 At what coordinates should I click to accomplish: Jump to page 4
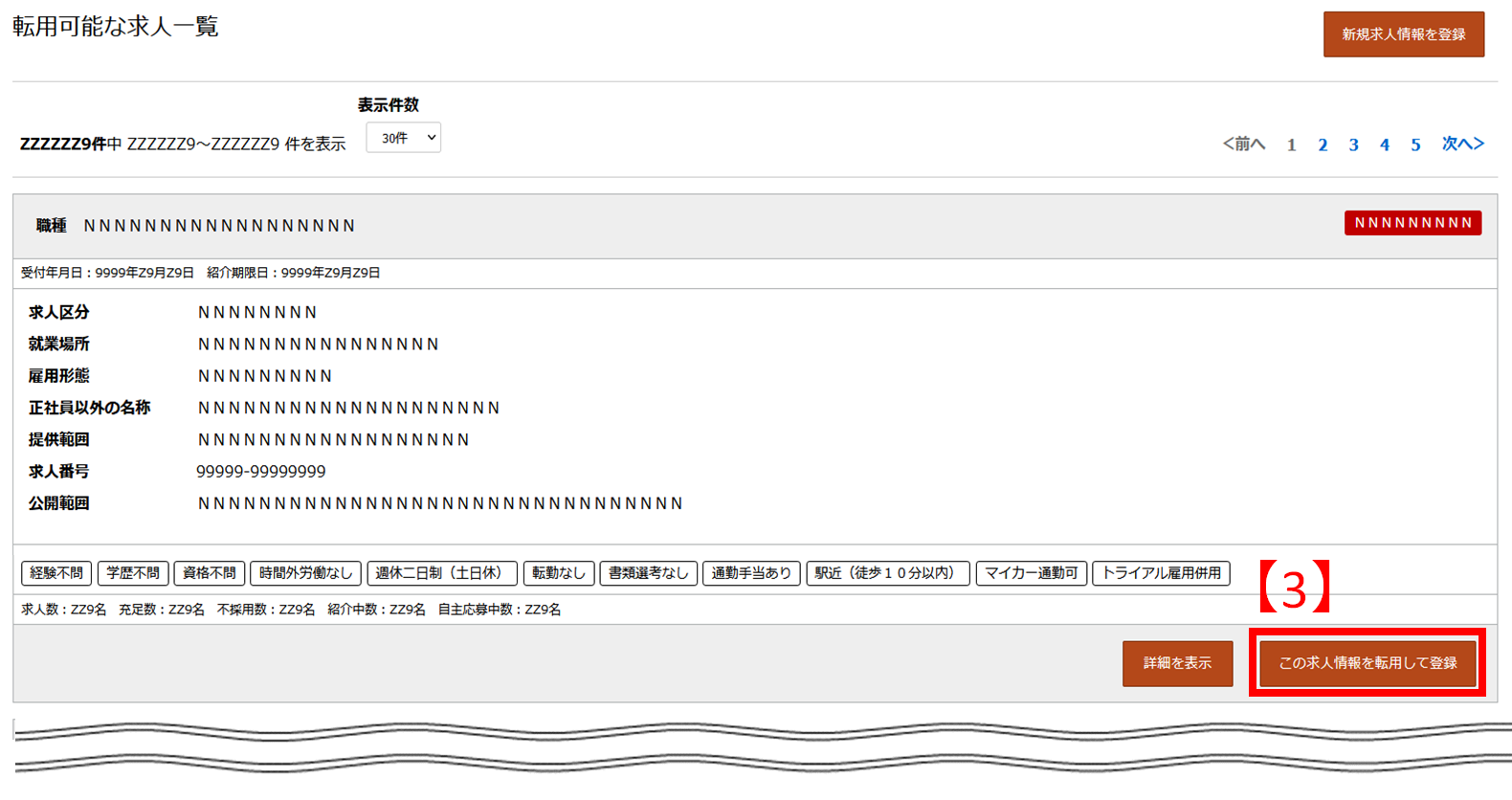coord(1384,145)
